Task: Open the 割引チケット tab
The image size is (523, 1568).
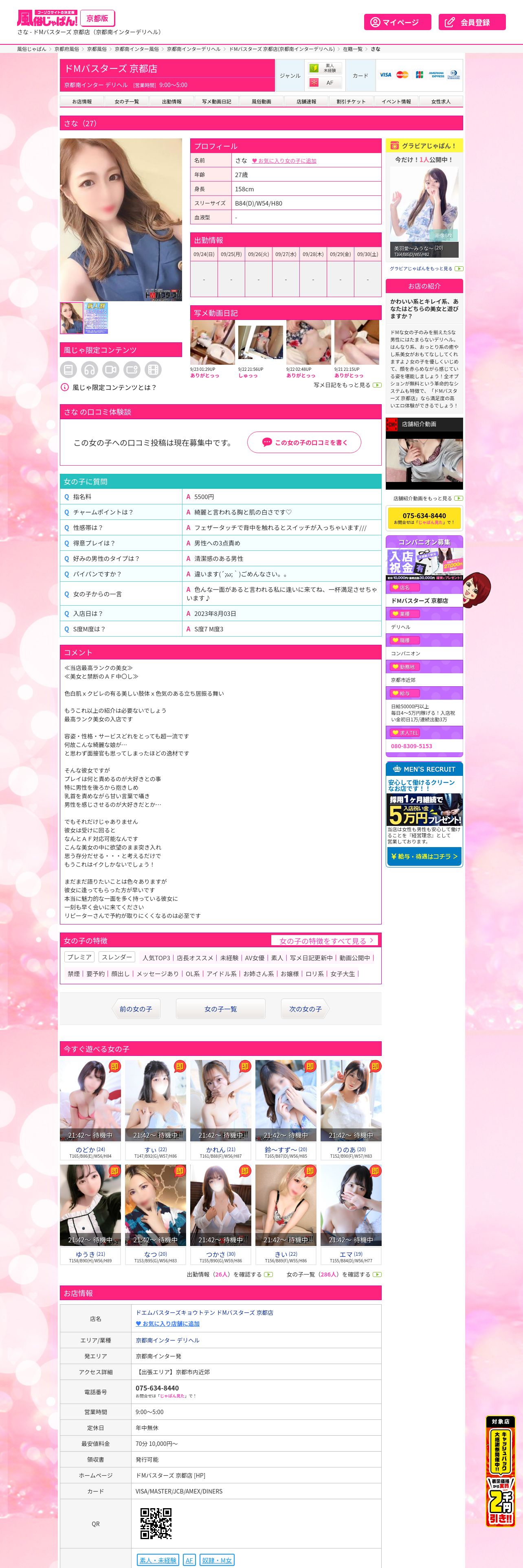Action: 351,102
